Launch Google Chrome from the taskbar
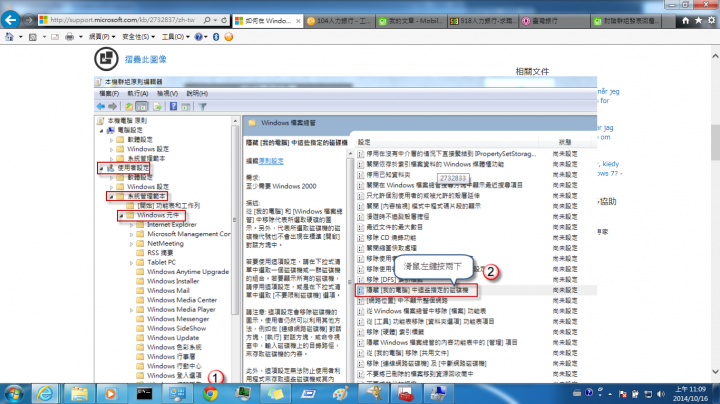 tap(210, 394)
